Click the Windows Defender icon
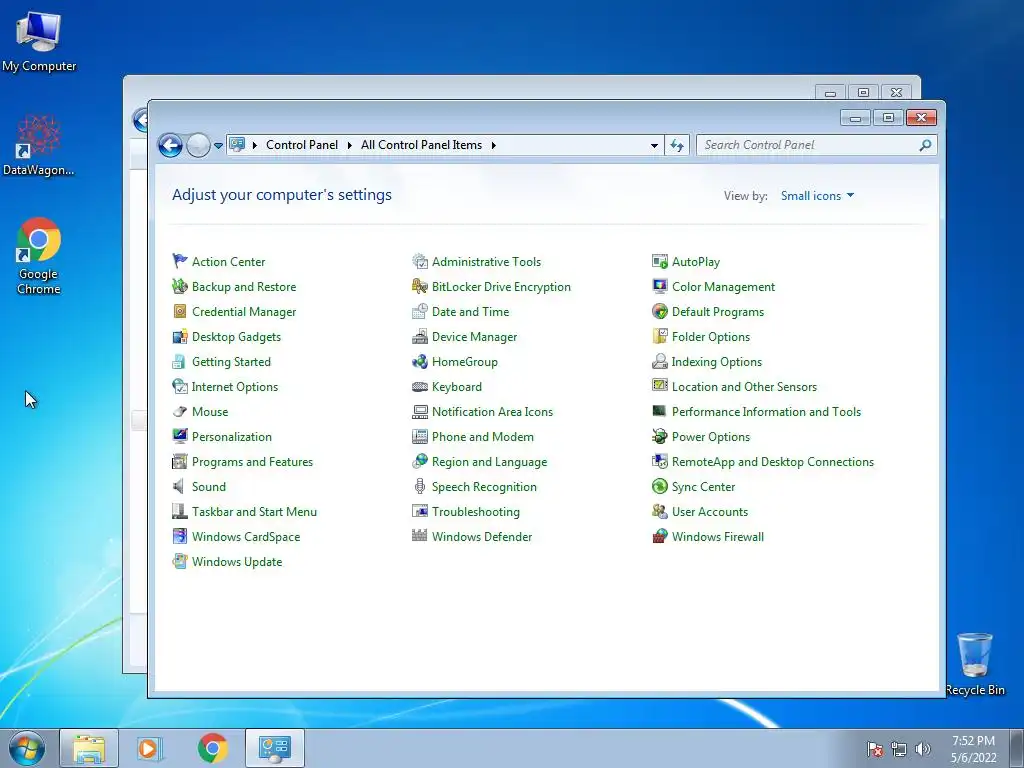This screenshot has width=1024, height=768. [420, 536]
